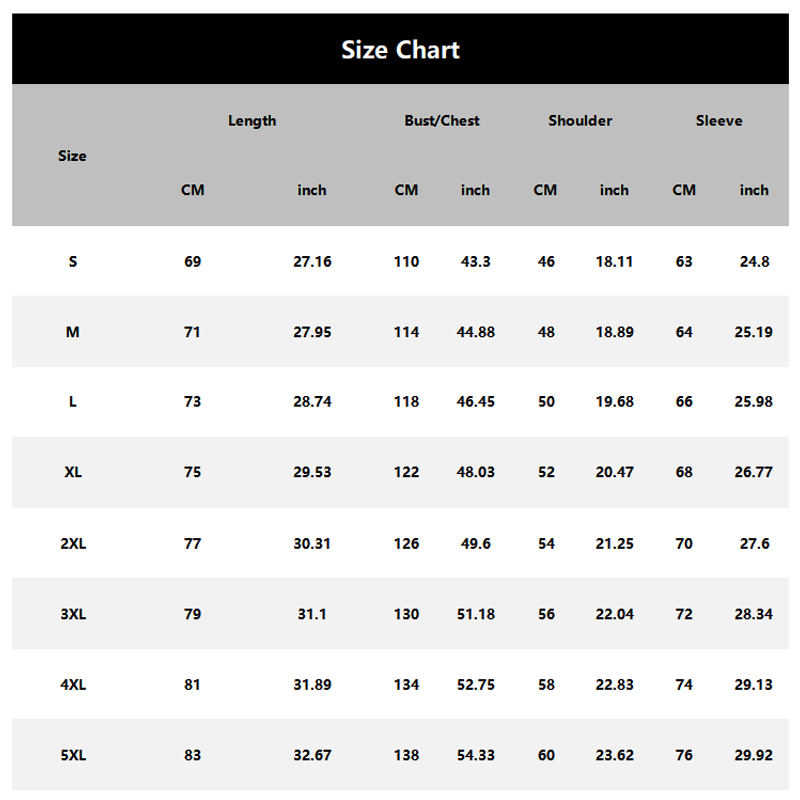800x800 pixels.
Task: Click the Sleeve column header
Action: (x=719, y=121)
